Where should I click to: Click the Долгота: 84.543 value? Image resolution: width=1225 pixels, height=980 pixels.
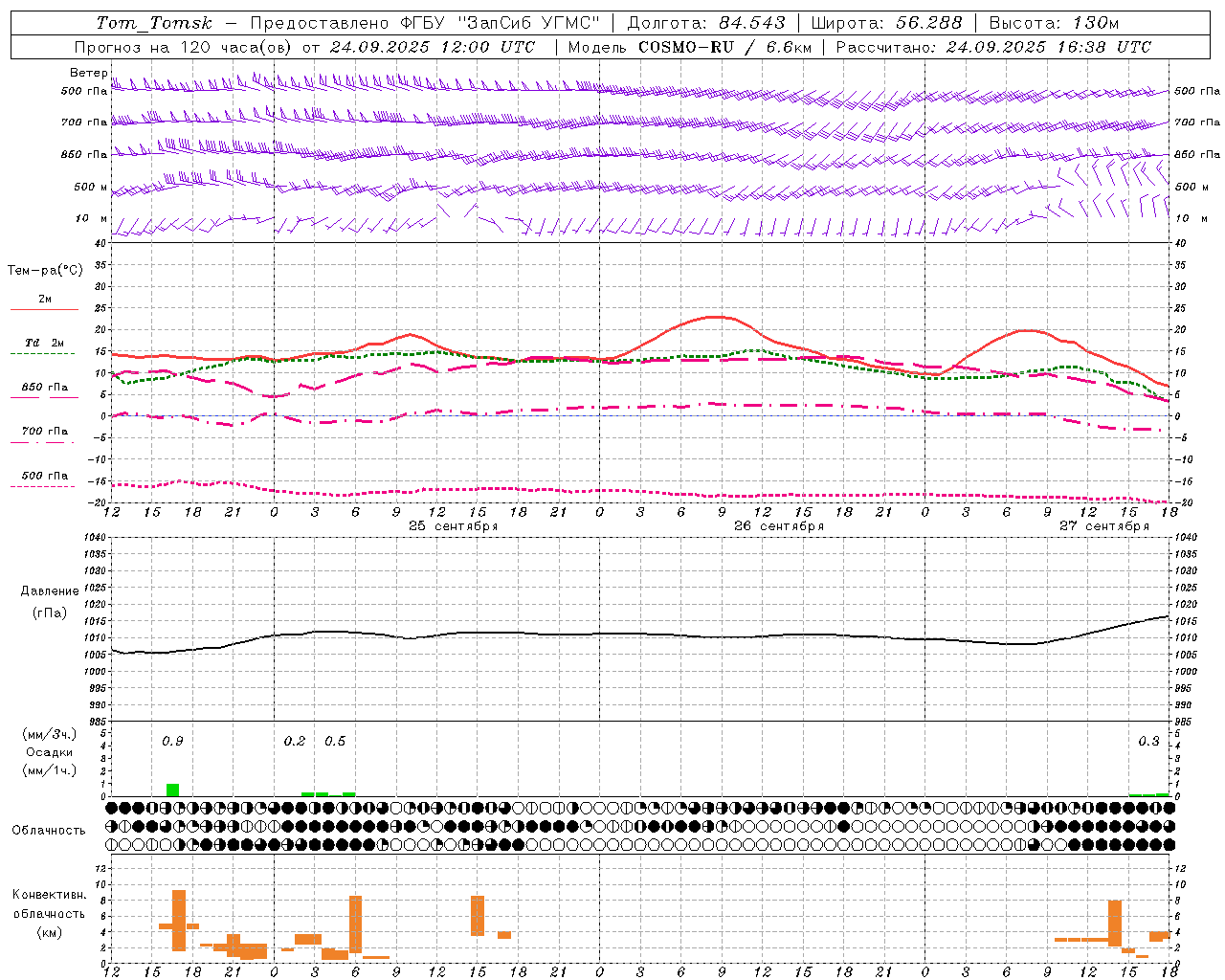[x=706, y=23]
